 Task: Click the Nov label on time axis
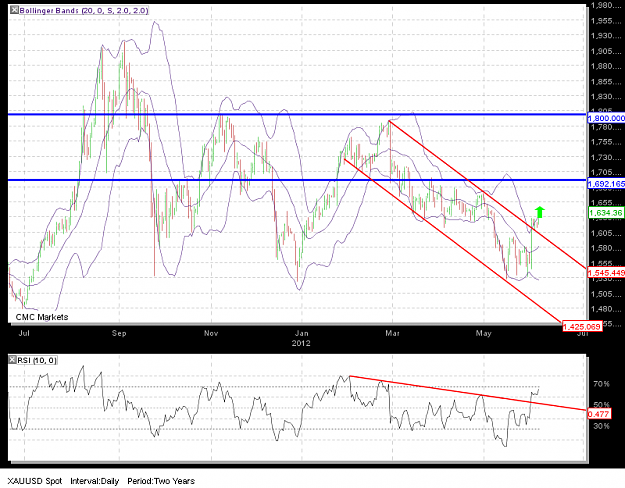point(211,333)
